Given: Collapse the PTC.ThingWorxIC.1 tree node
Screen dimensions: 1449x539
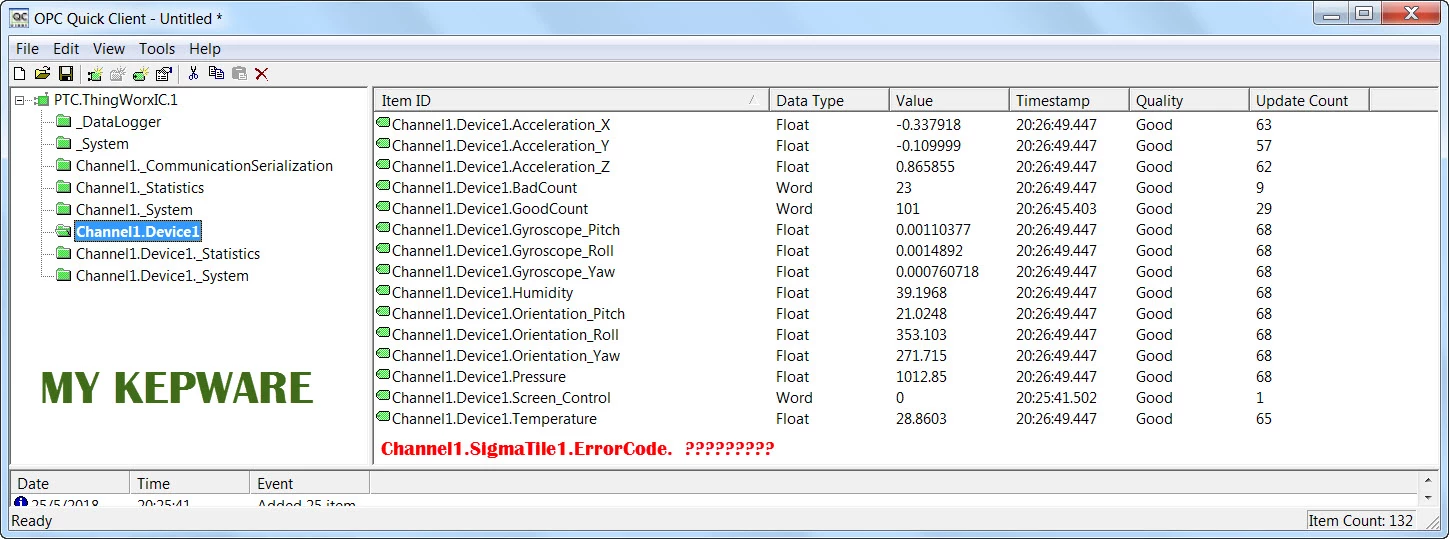Looking at the screenshot, I should click(20, 100).
